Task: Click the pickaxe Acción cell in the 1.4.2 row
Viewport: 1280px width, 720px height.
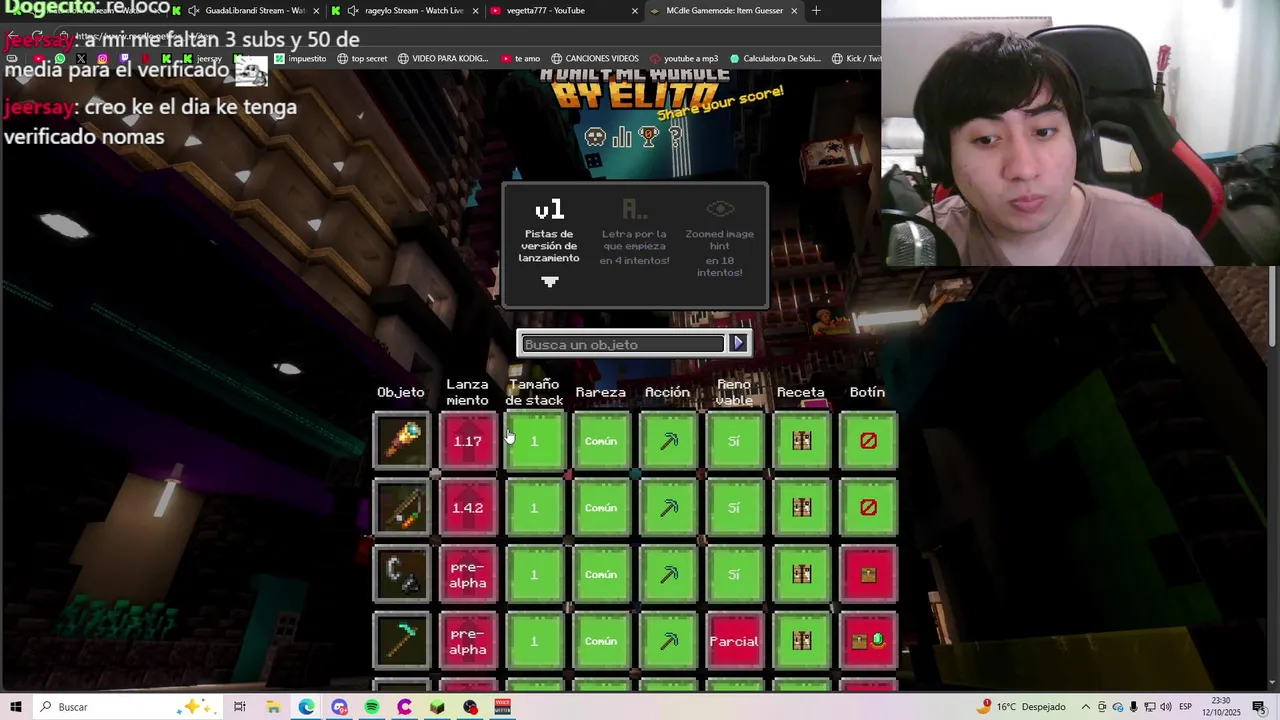Action: [668, 508]
